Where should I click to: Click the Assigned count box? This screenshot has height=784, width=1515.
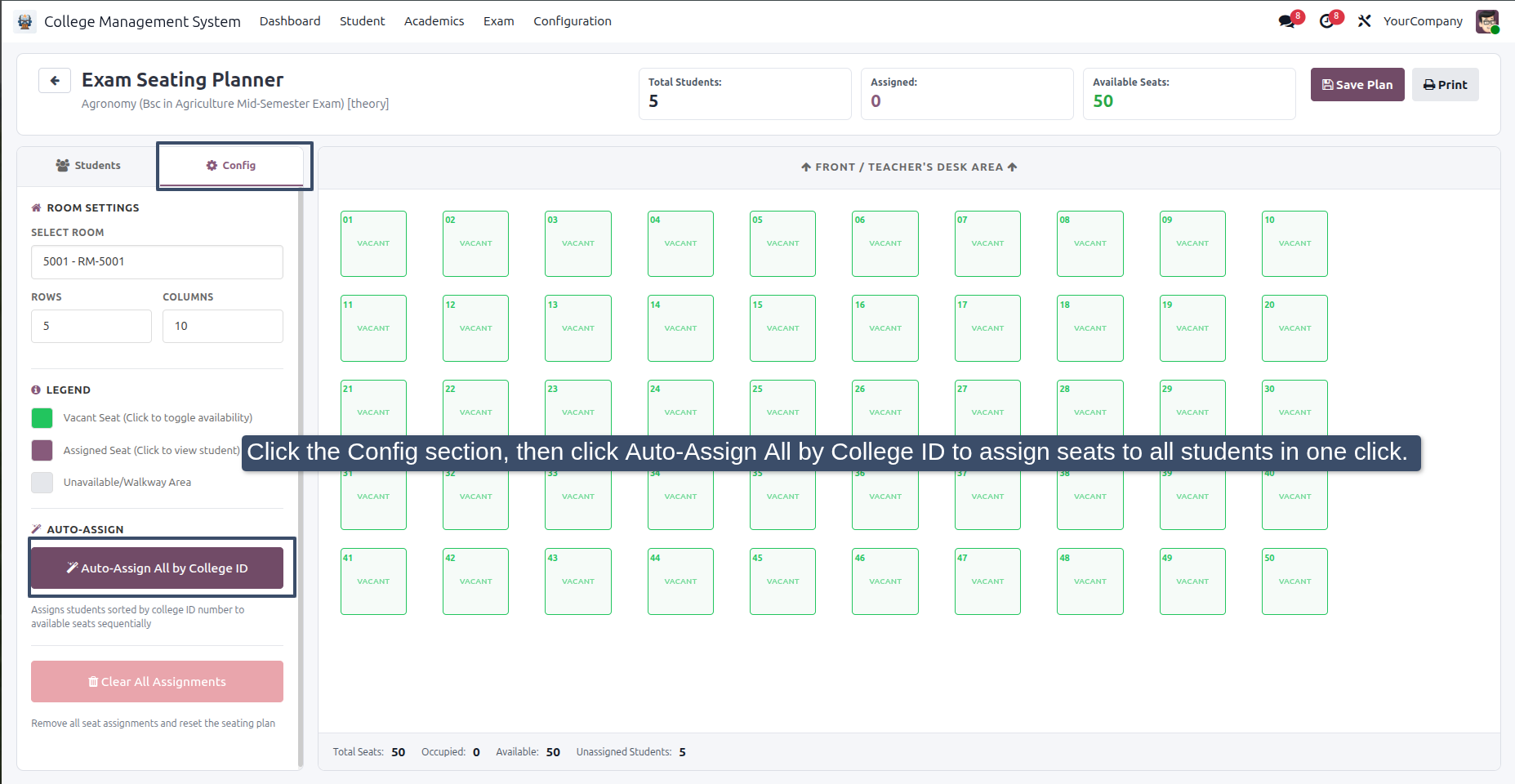[x=967, y=94]
